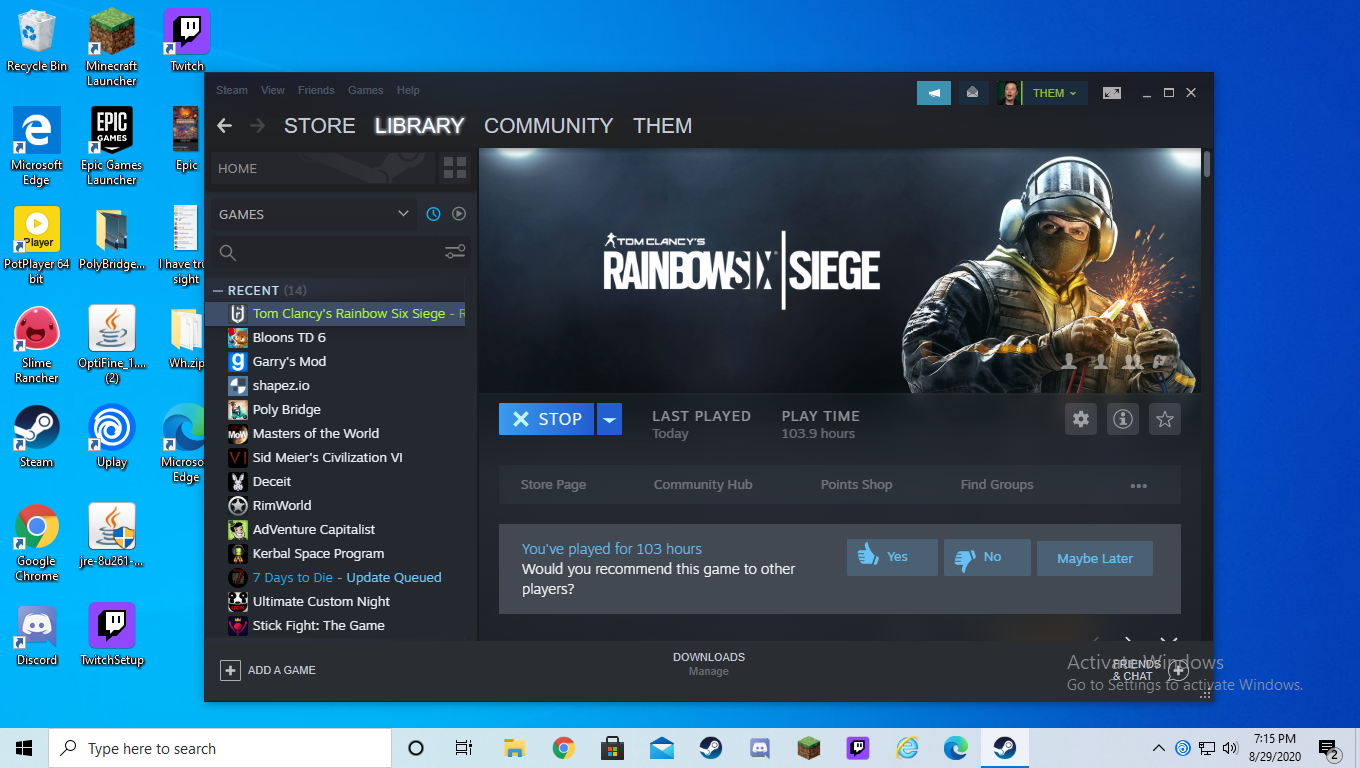Favorite Rainbow Six Siege with the star icon

point(1165,419)
